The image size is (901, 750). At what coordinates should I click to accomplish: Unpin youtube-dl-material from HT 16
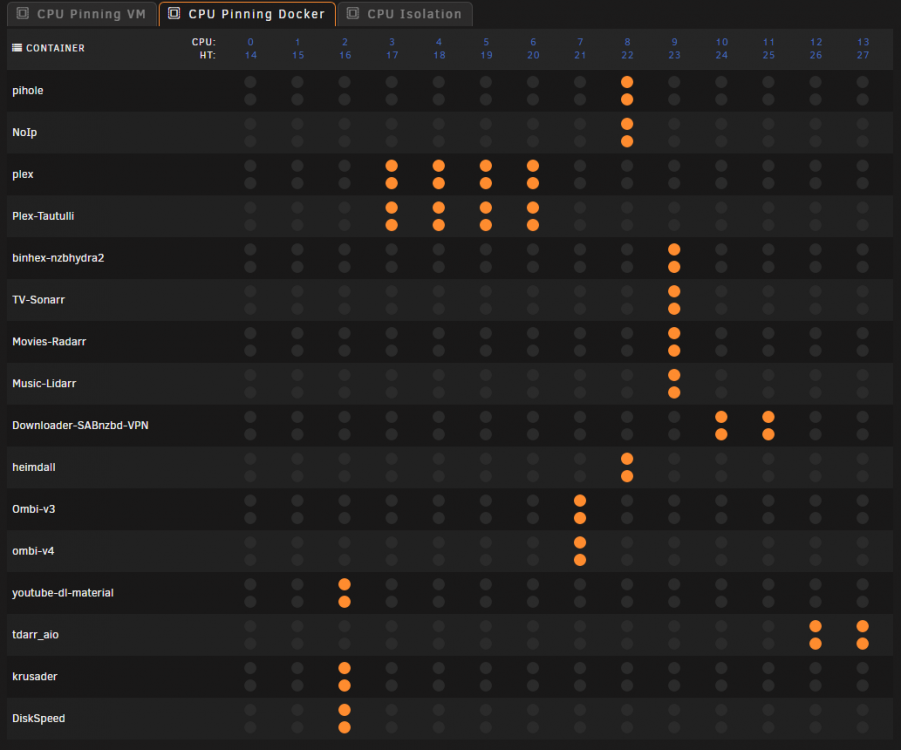click(344, 602)
